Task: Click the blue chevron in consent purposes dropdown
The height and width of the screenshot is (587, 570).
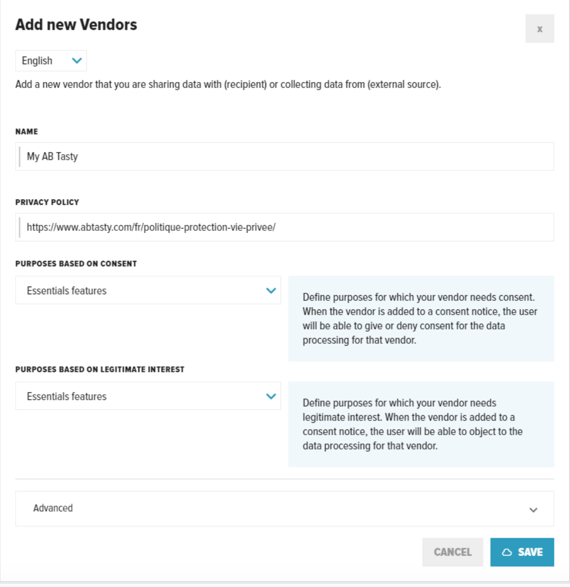Action: (x=271, y=291)
